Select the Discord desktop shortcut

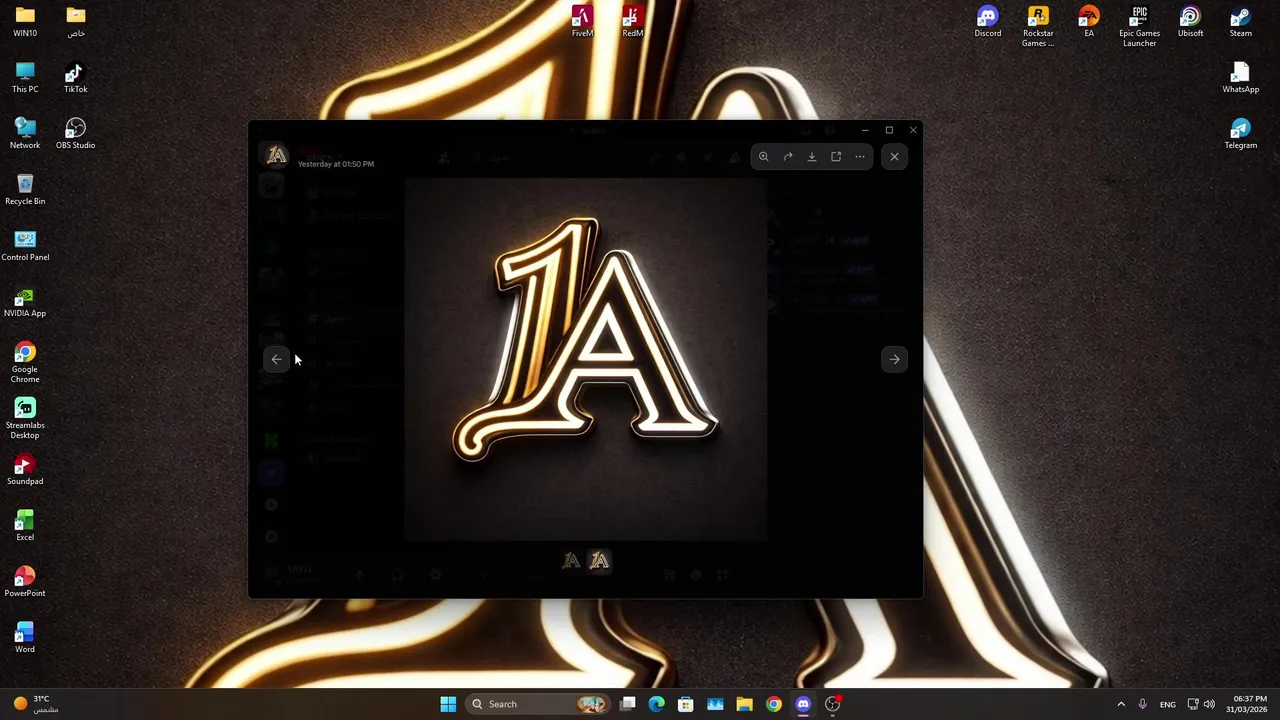click(988, 21)
